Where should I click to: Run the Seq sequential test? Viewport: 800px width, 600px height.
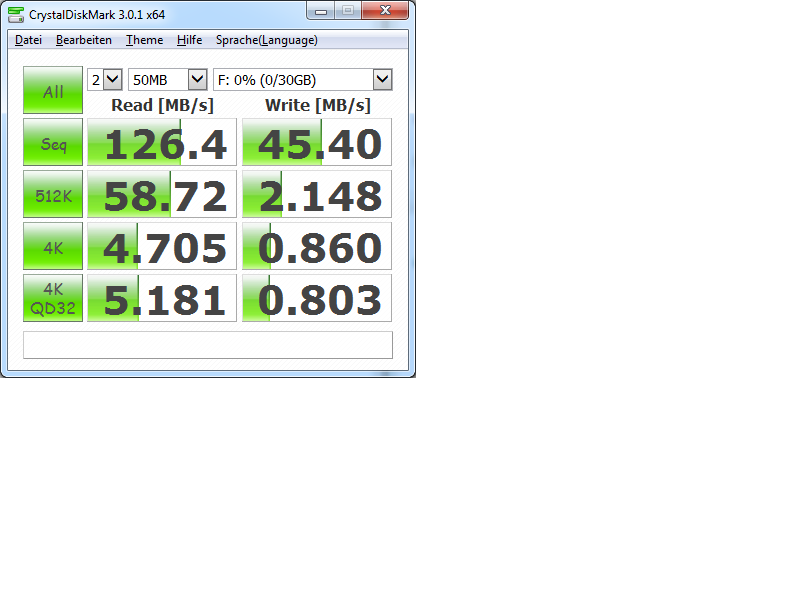[53, 142]
